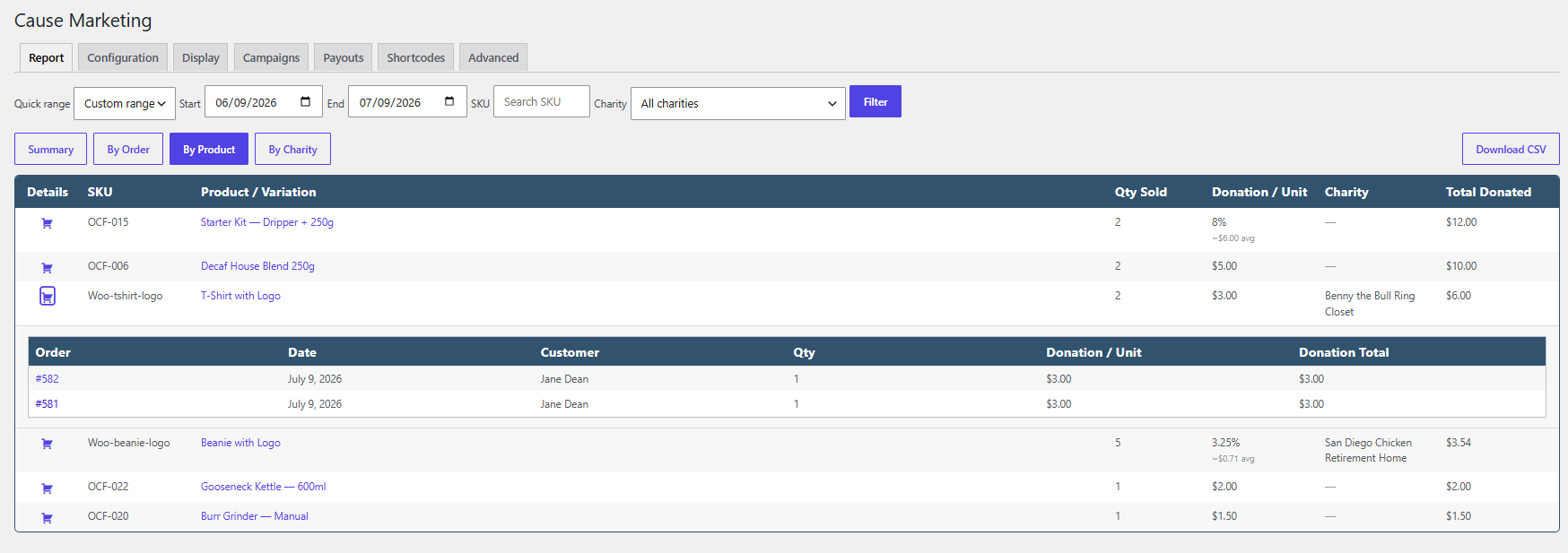Show the By Charity report view
Viewport: 1568px width, 553px height.
(292, 149)
